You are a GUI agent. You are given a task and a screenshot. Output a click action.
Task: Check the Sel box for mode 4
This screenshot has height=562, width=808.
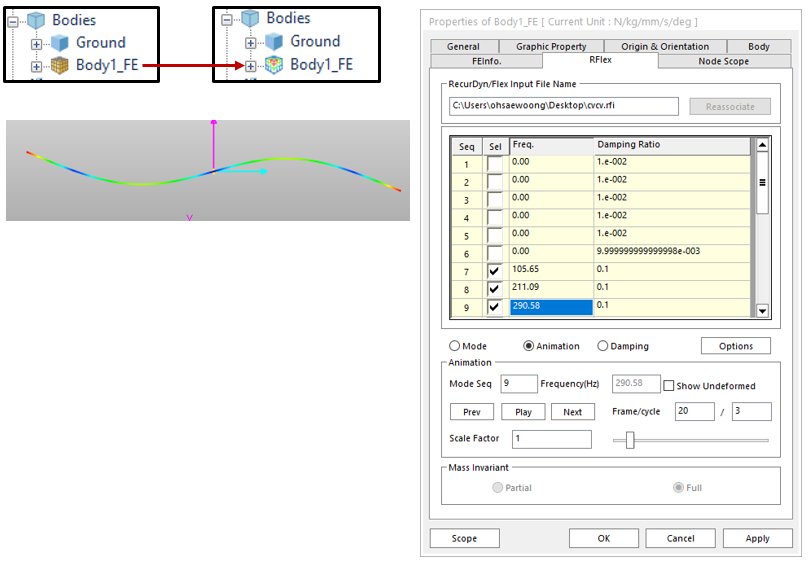pos(495,218)
